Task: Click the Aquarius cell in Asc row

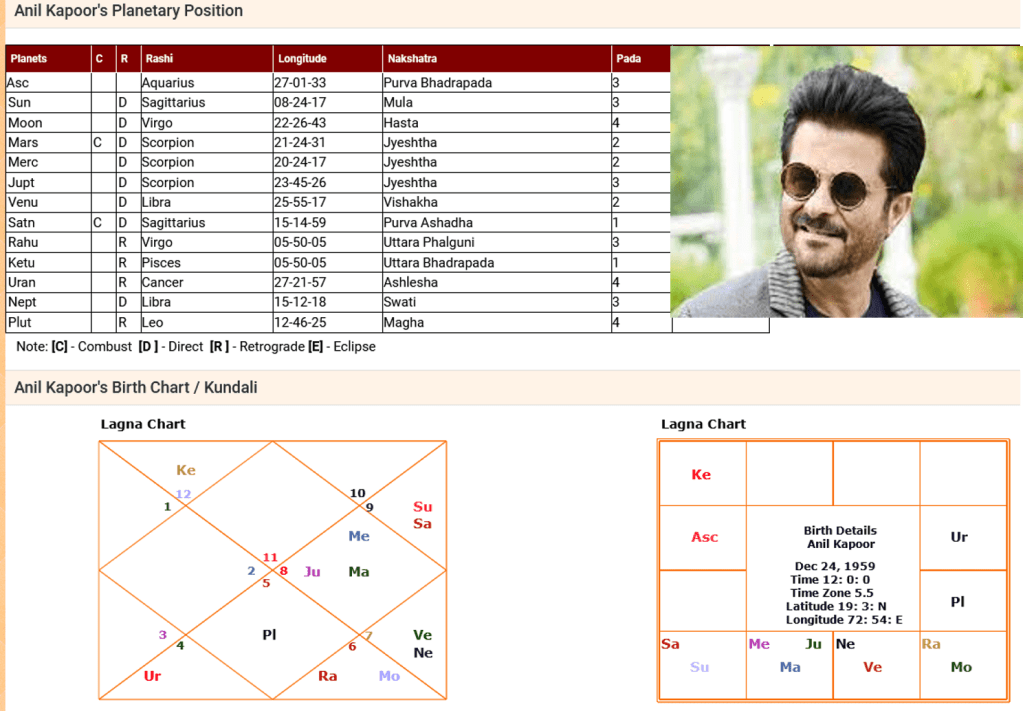Action: pyautogui.click(x=168, y=83)
